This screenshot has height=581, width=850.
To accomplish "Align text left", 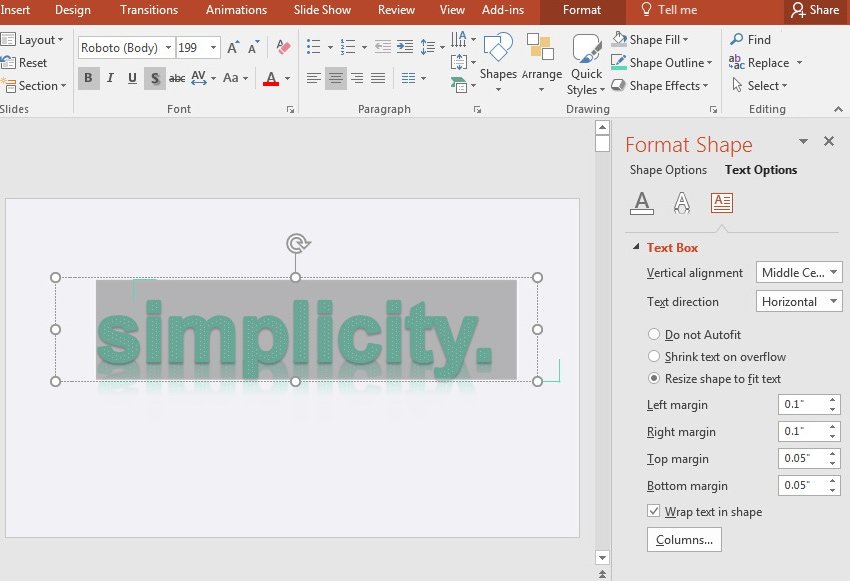I will tap(313, 78).
